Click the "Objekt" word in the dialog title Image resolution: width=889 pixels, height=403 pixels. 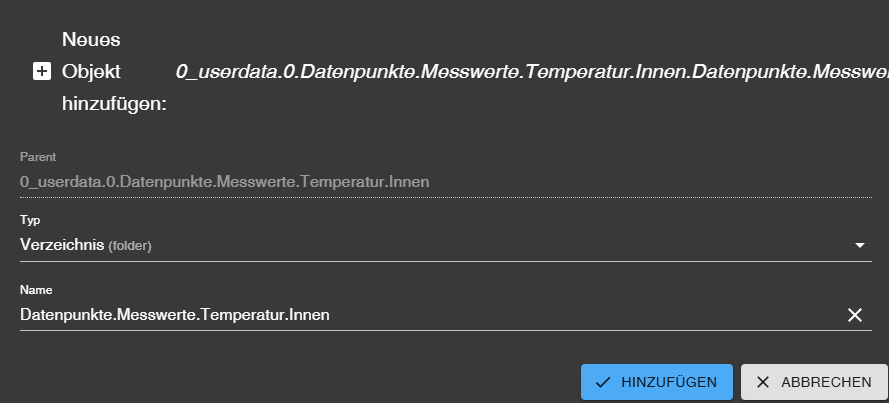[x=91, y=72]
